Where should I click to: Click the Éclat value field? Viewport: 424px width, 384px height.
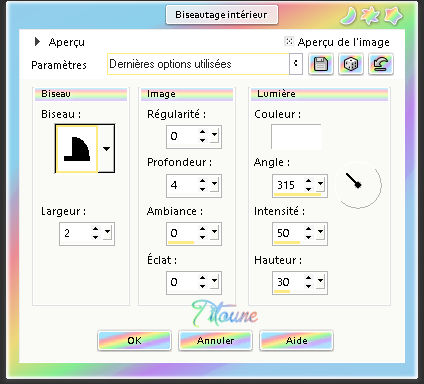183,282
